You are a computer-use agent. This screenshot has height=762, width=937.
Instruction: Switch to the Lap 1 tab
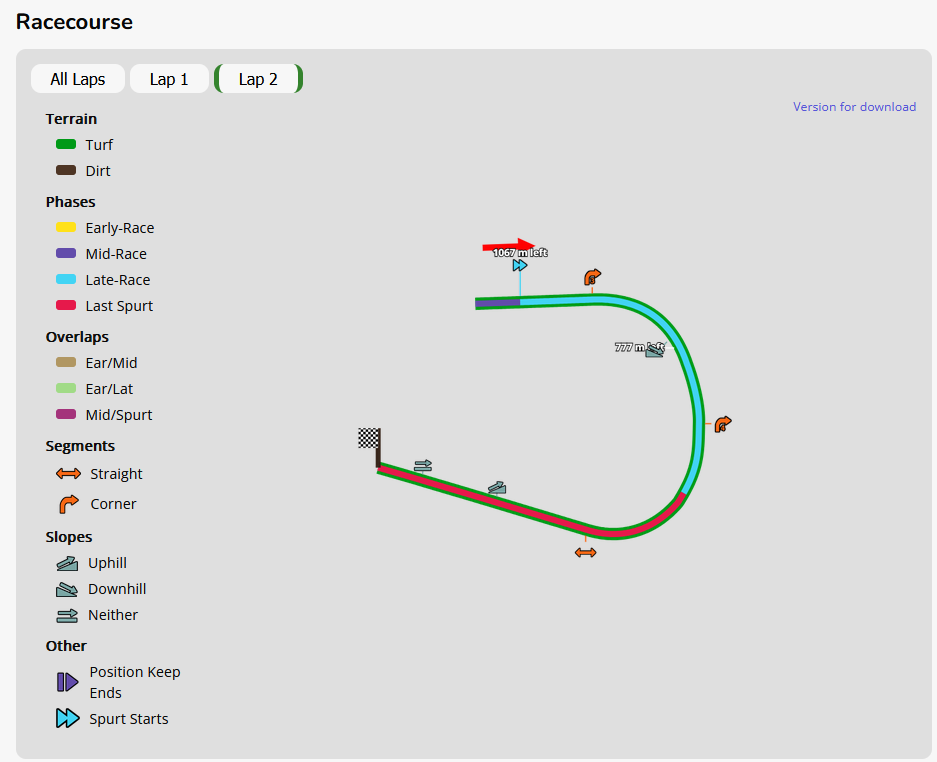(169, 79)
